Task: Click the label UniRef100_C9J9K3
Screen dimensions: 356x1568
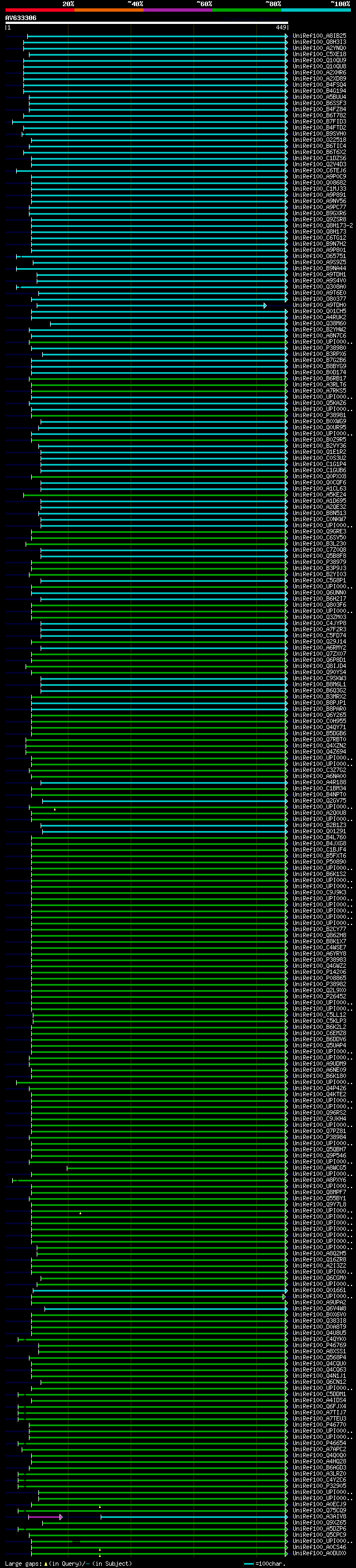Action: point(319,892)
